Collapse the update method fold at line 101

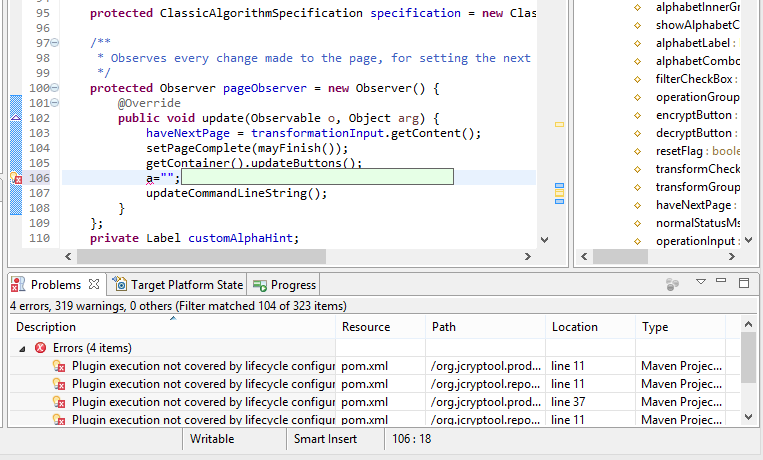click(x=55, y=103)
